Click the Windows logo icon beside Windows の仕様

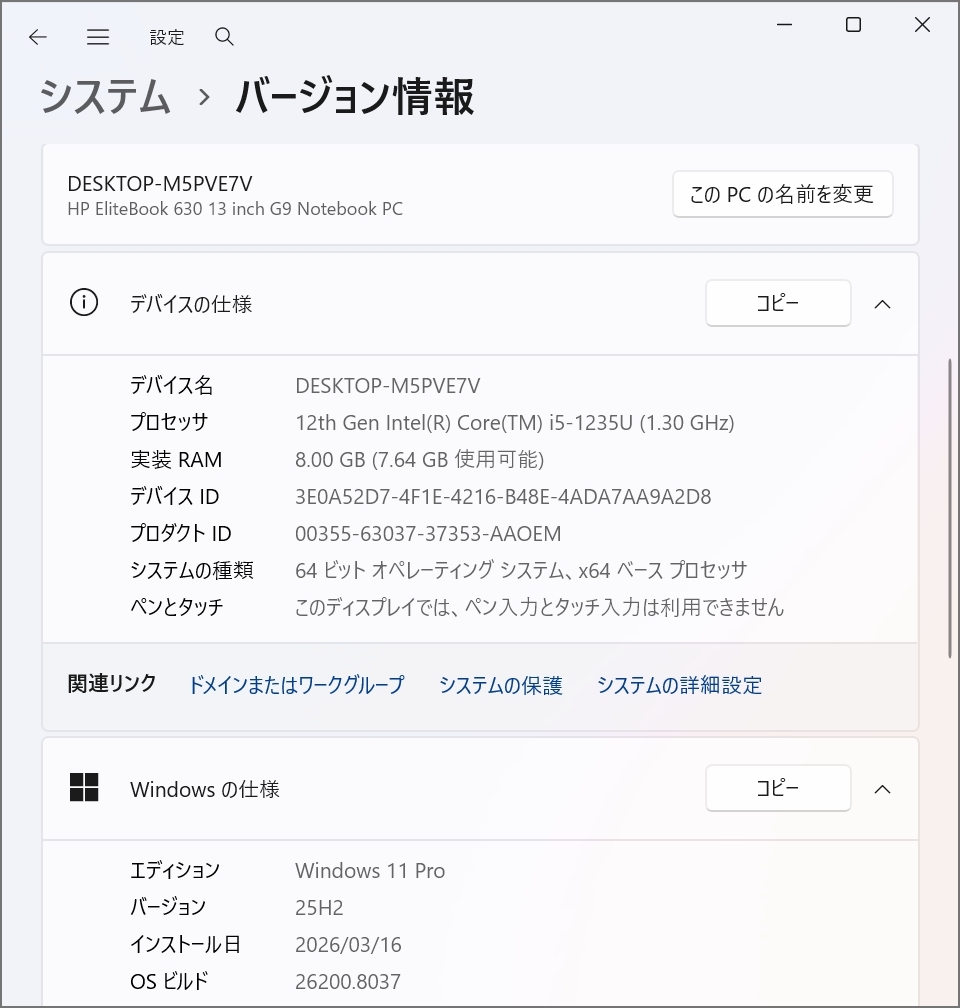tap(84, 788)
